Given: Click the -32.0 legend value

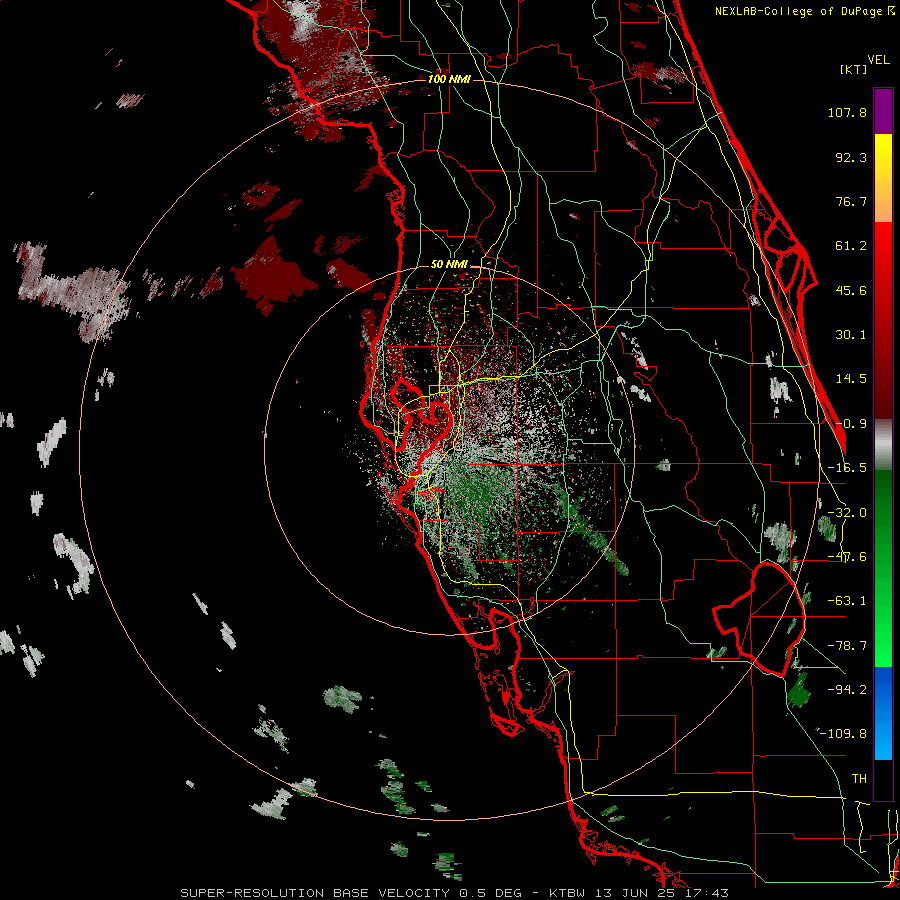Looking at the screenshot, I should [847, 513].
